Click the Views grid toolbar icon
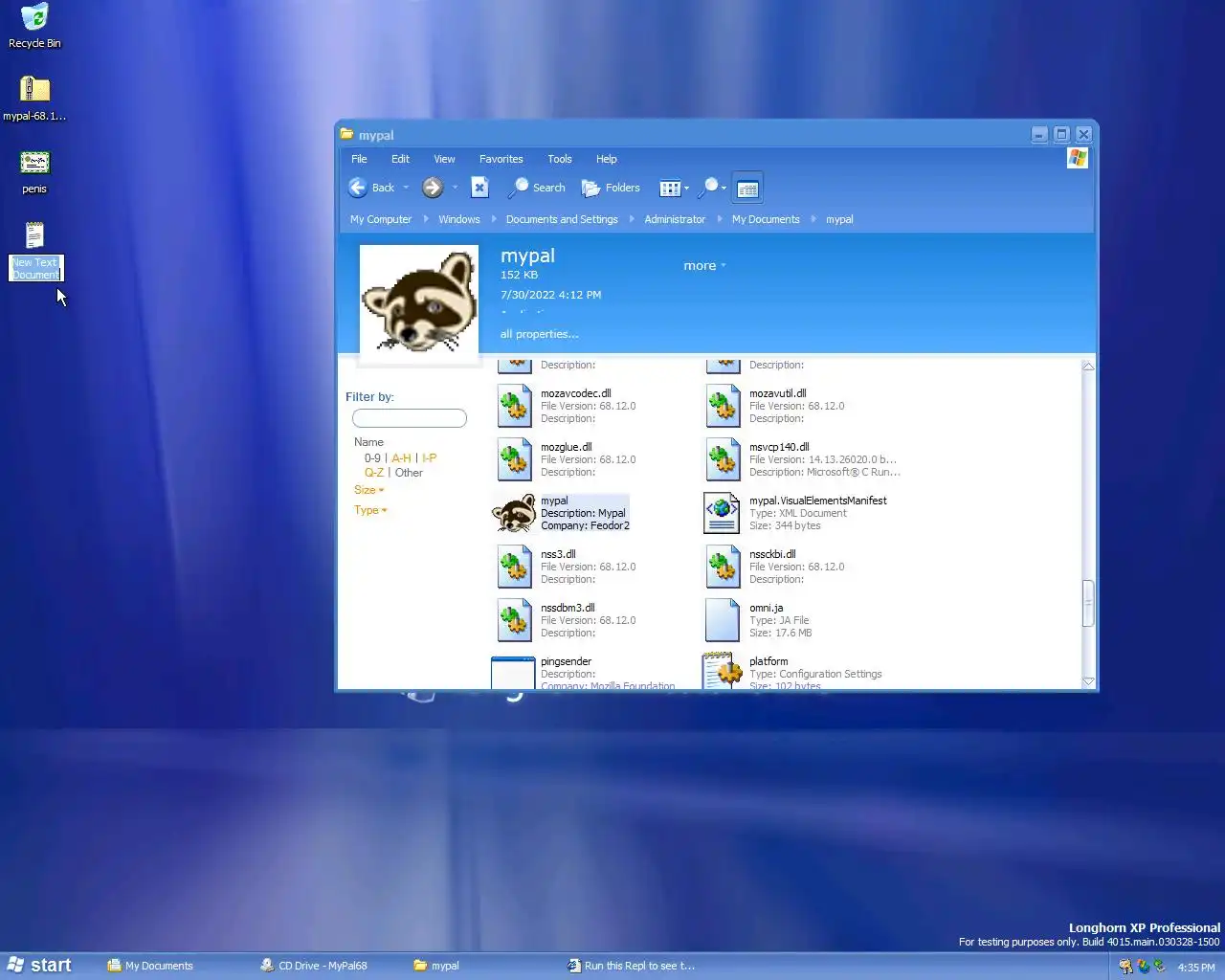1225x980 pixels. tap(670, 189)
